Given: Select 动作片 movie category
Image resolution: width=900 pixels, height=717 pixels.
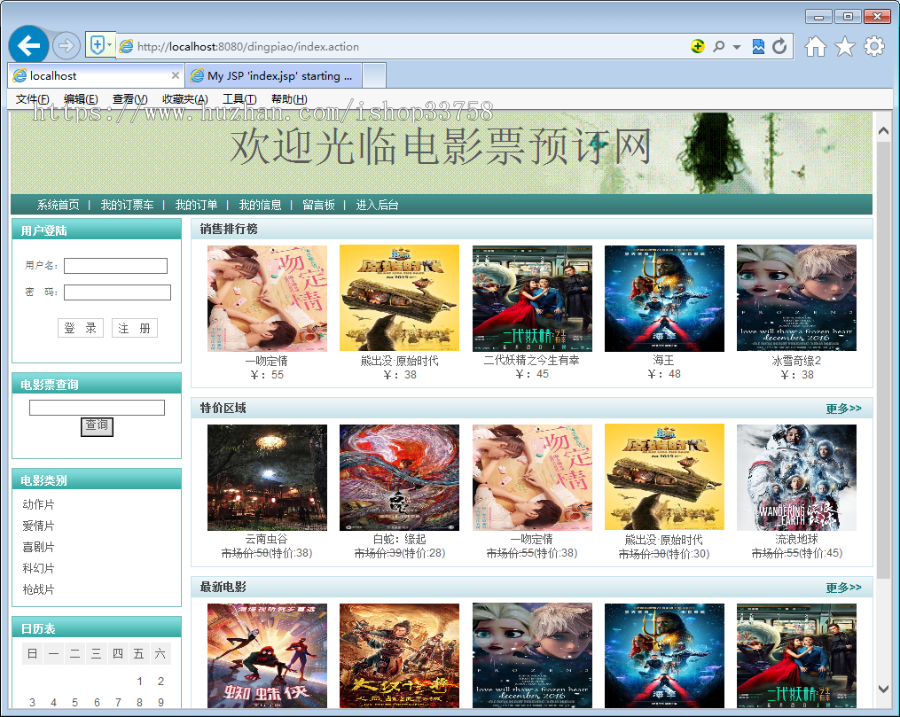Looking at the screenshot, I should click(x=38, y=505).
